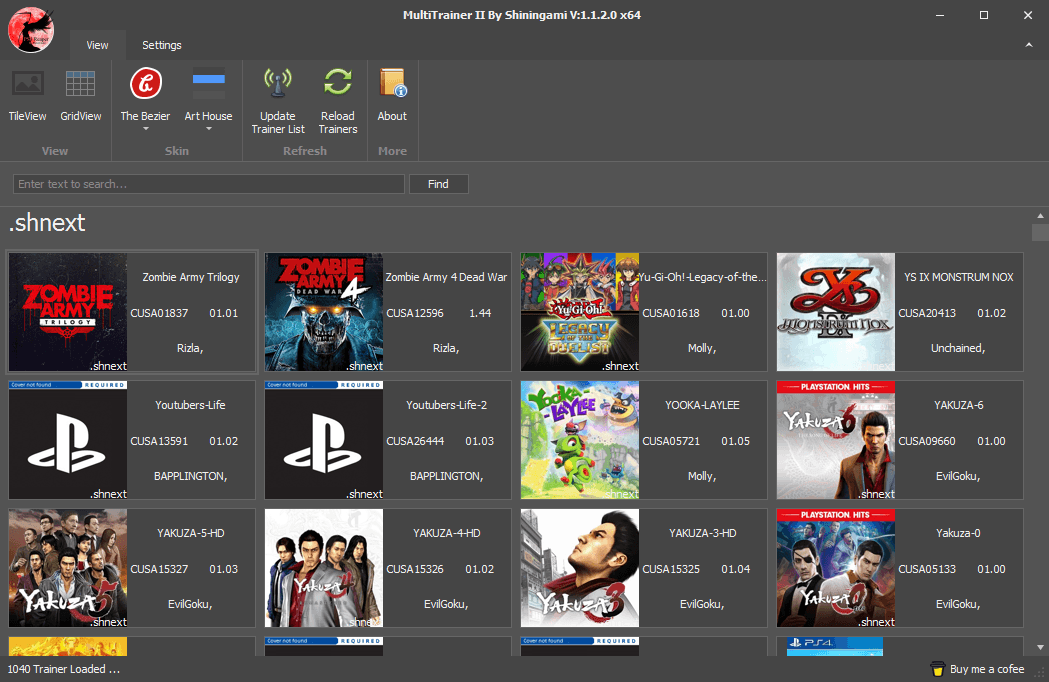Select Yakuza 0 cover art
Image resolution: width=1049 pixels, height=682 pixels.
tap(836, 568)
